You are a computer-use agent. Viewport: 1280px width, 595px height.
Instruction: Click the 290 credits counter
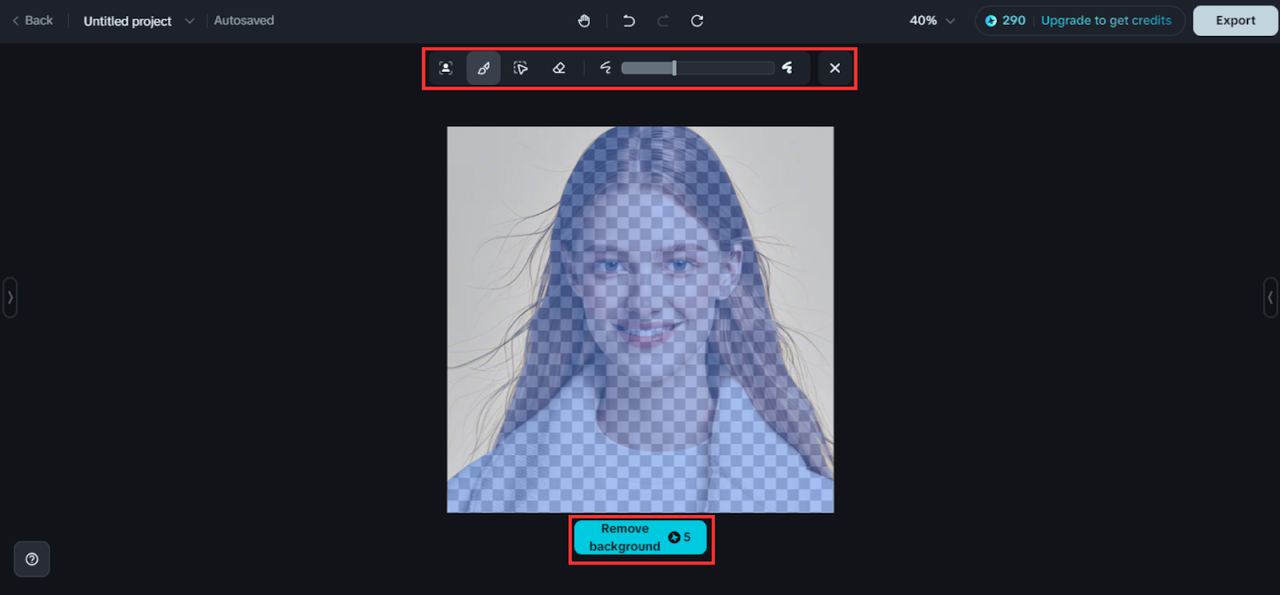pos(1006,20)
